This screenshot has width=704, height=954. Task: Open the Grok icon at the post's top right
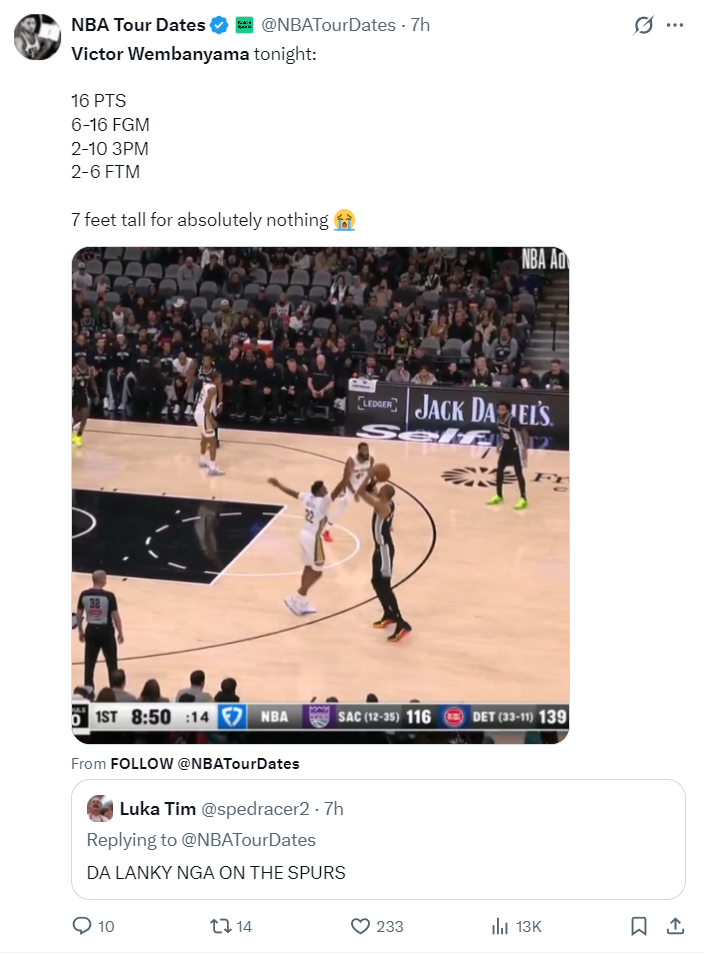pos(643,26)
